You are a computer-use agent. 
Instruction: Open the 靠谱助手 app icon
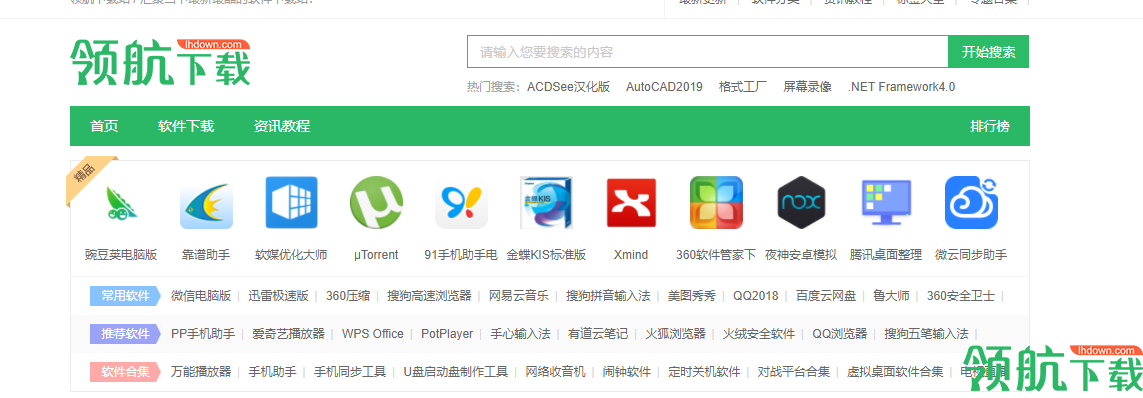click(x=206, y=203)
